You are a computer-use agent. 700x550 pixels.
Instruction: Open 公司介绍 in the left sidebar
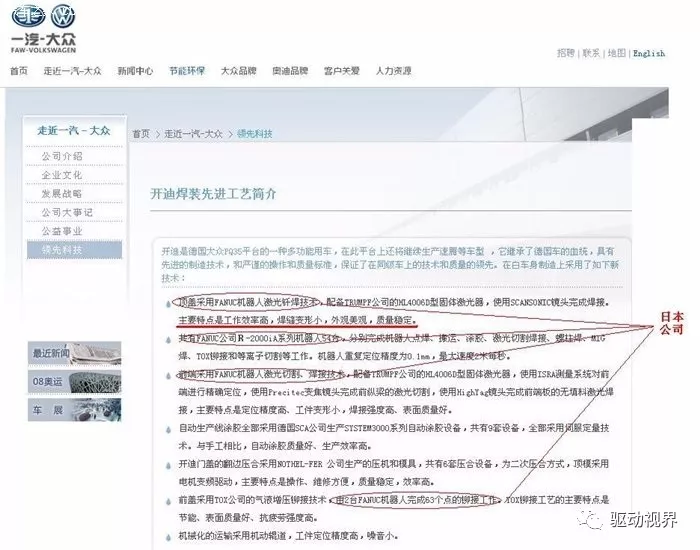(62, 157)
